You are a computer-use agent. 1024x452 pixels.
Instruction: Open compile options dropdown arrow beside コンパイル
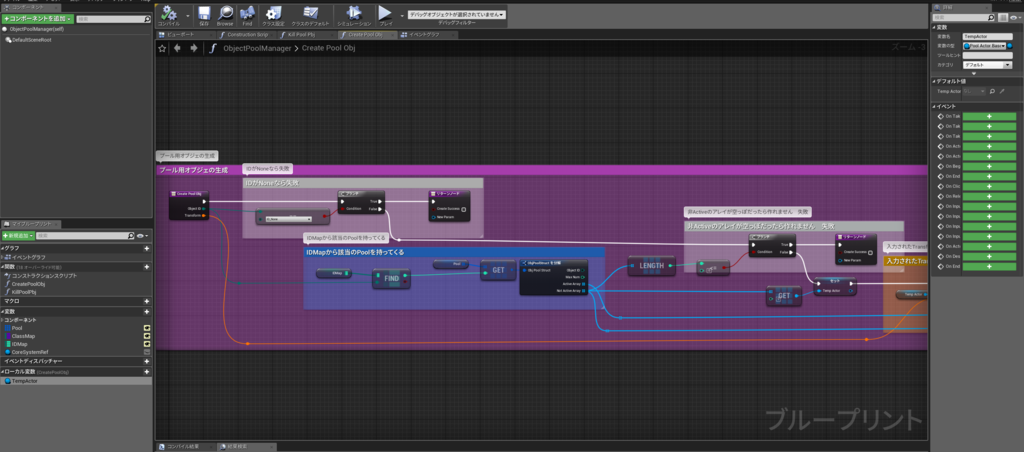[188, 15]
